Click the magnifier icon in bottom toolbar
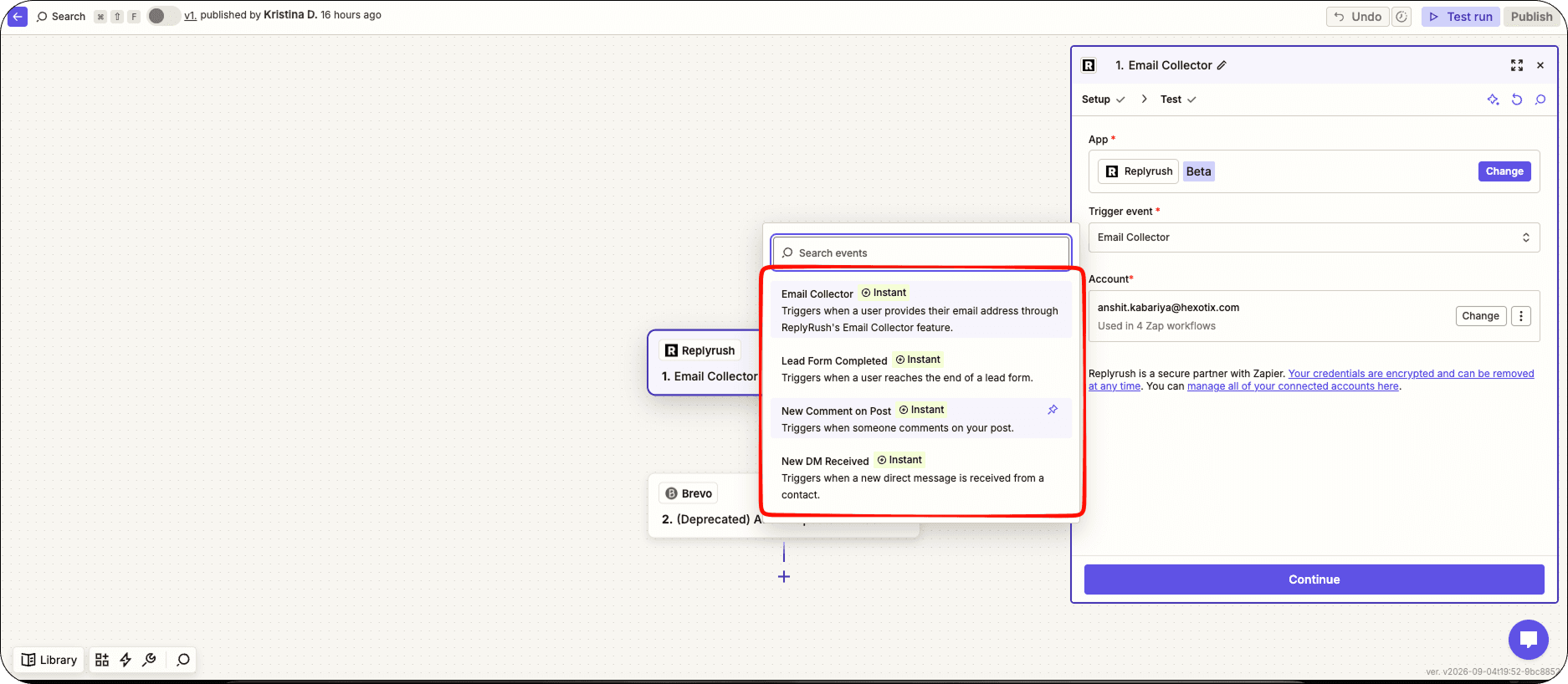This screenshot has height=684, width=1568. (183, 660)
